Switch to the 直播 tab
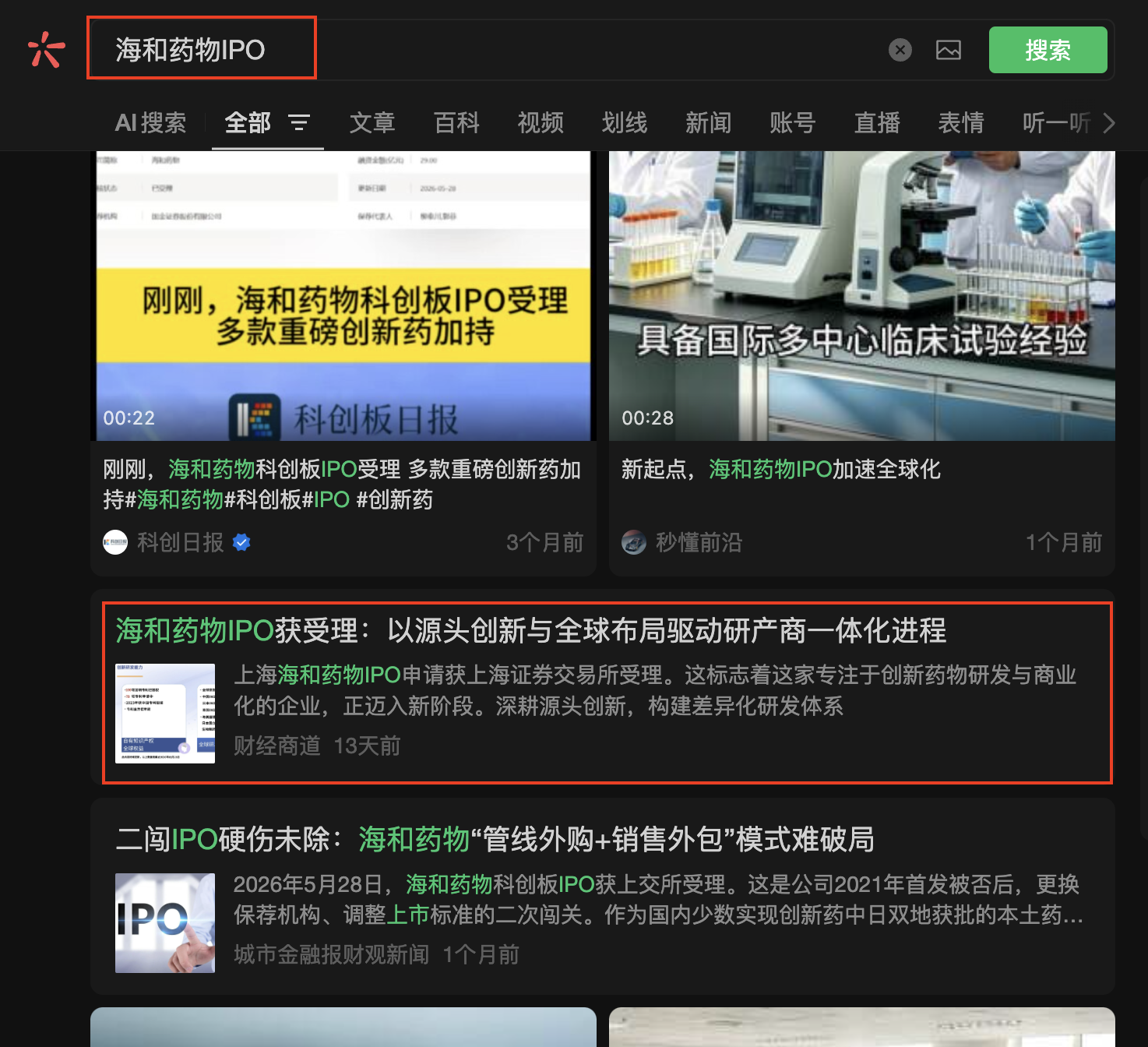Image resolution: width=1148 pixels, height=1047 pixels. pyautogui.click(x=877, y=122)
